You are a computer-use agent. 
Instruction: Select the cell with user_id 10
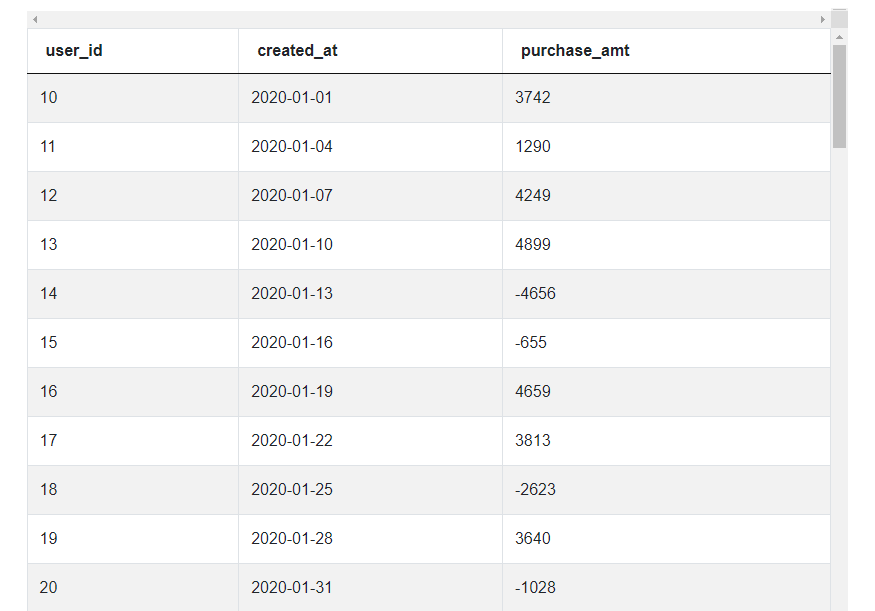click(49, 97)
